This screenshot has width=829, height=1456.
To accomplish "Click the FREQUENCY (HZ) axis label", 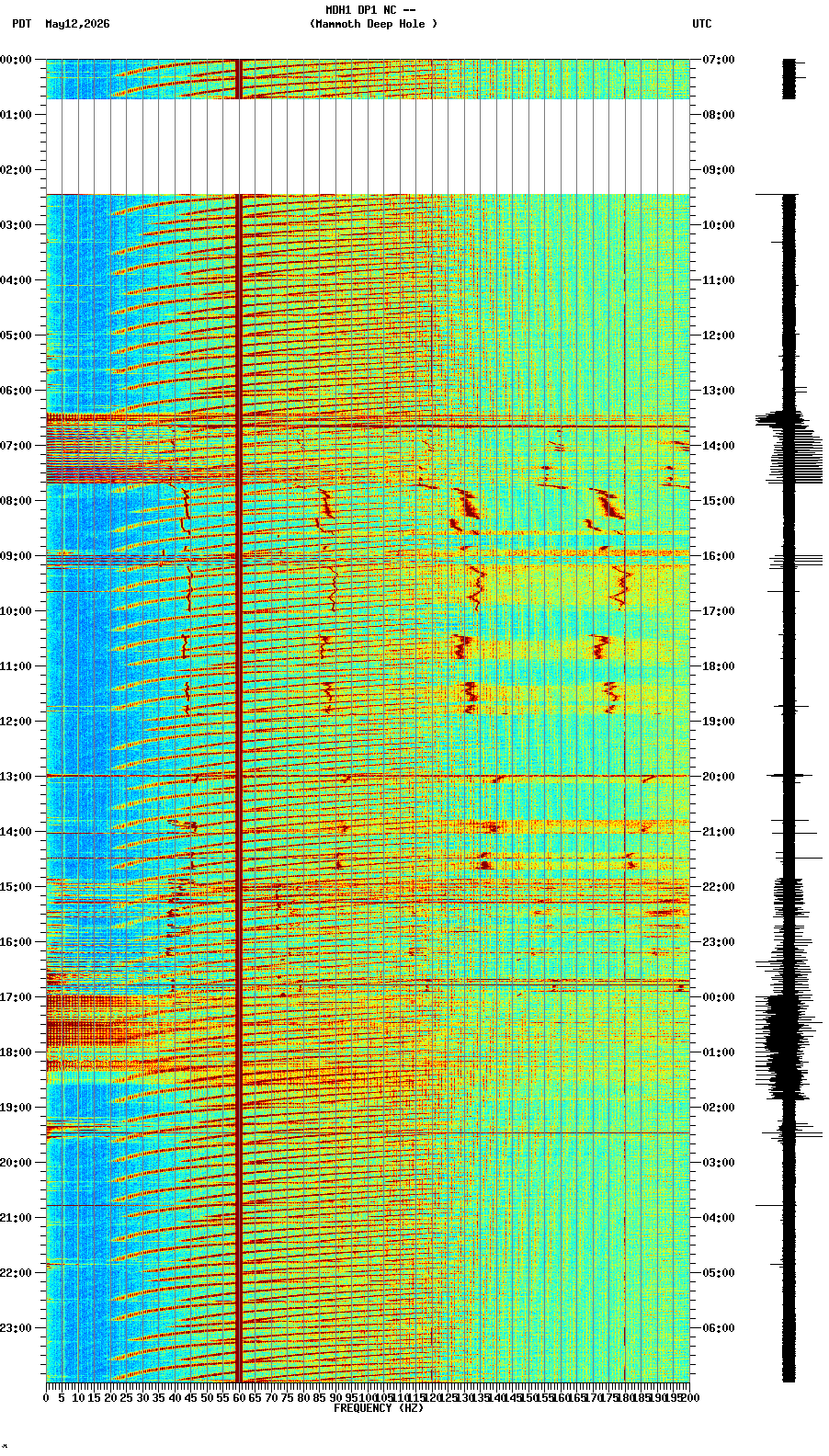I will pyautogui.click(x=379, y=1408).
